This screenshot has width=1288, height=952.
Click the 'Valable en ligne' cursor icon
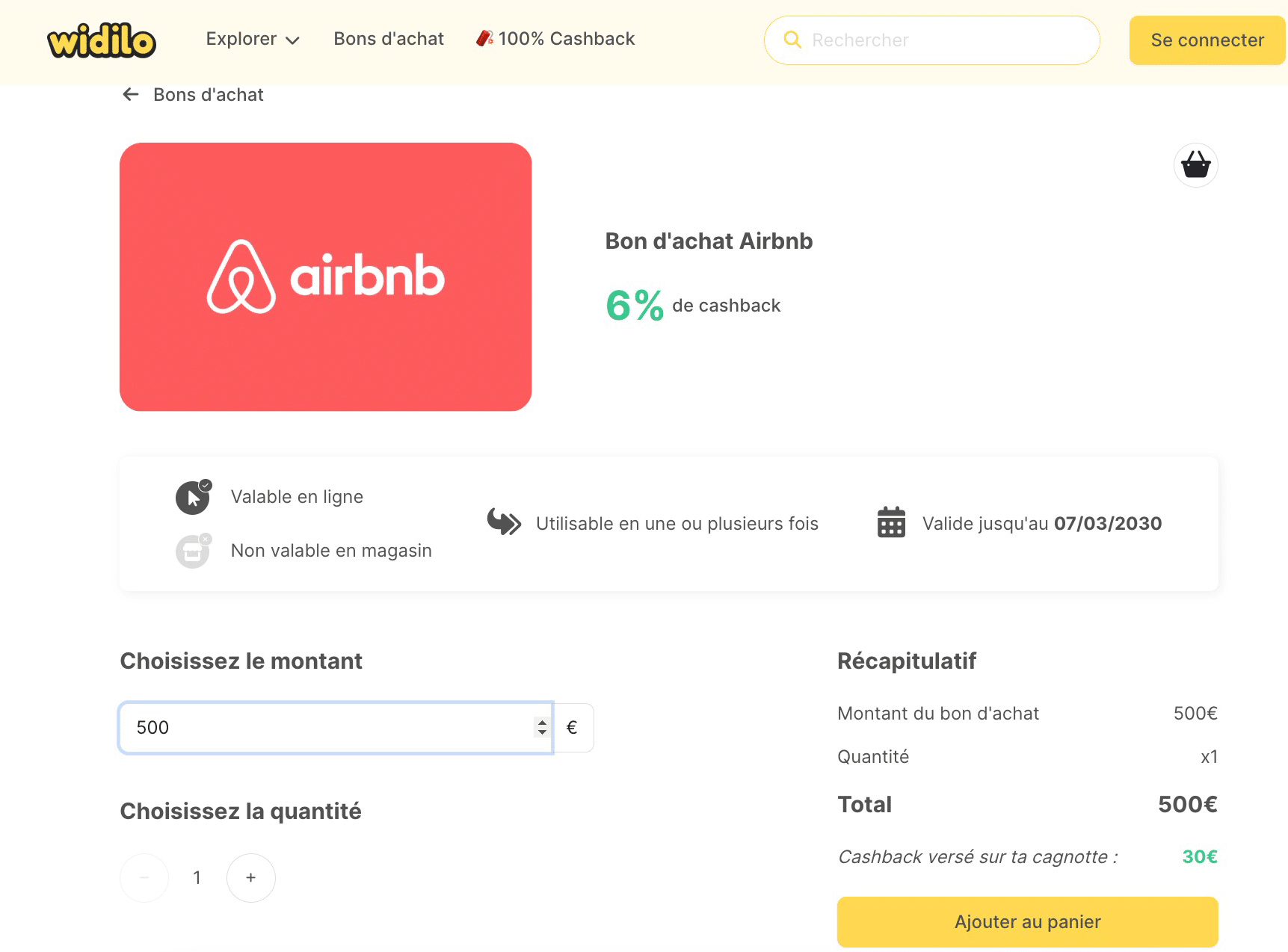pos(193,497)
